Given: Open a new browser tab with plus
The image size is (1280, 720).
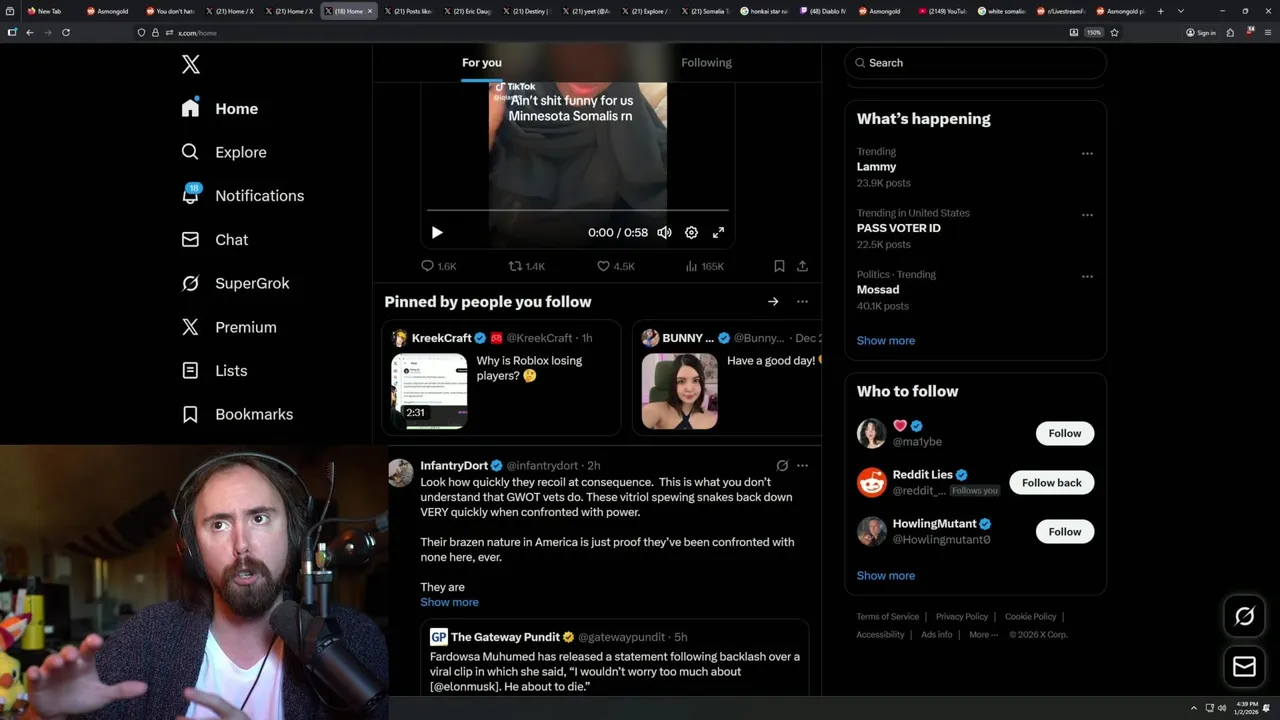Looking at the screenshot, I should [1160, 11].
